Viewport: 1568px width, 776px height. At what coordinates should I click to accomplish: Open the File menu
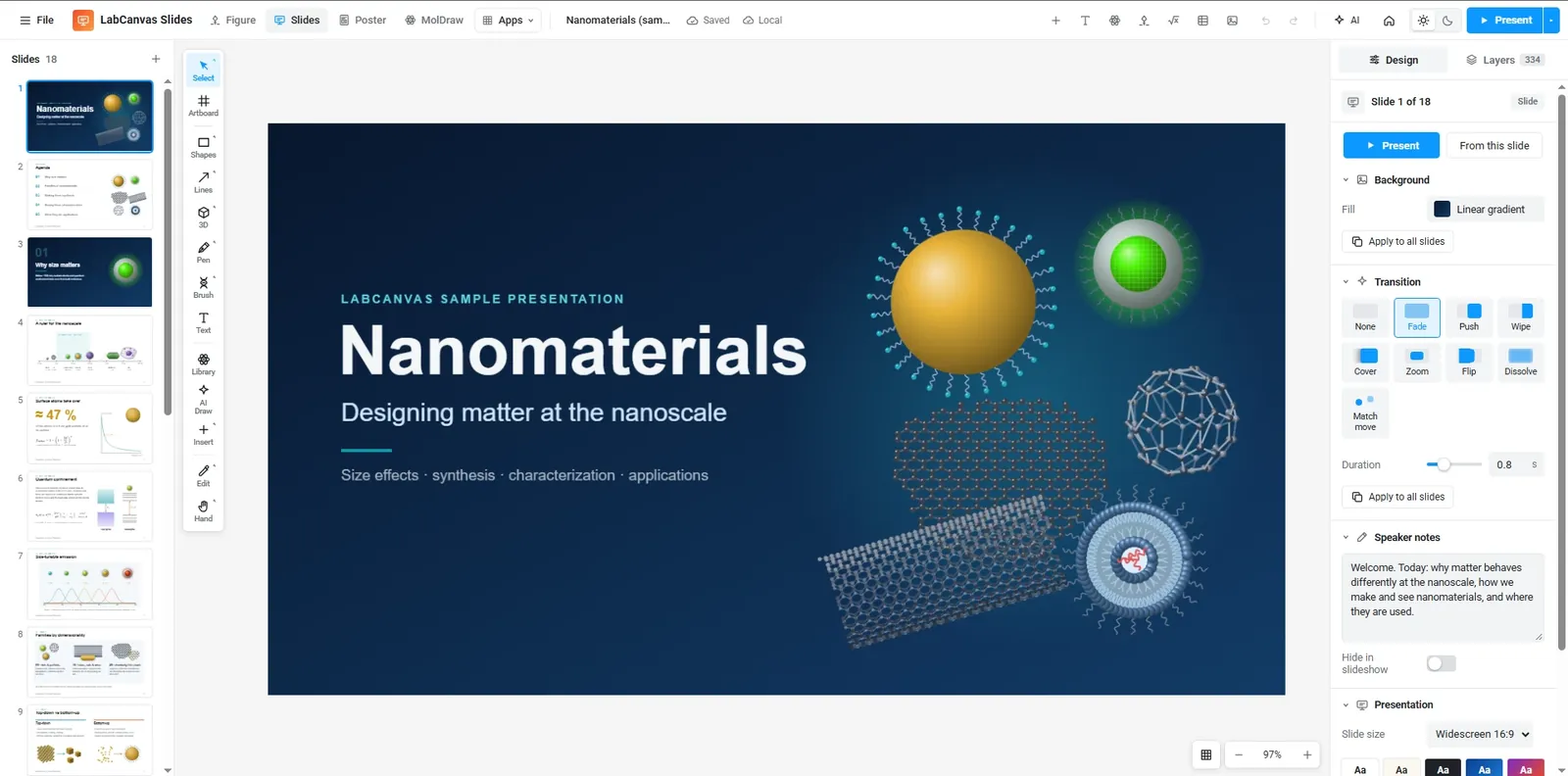click(37, 20)
